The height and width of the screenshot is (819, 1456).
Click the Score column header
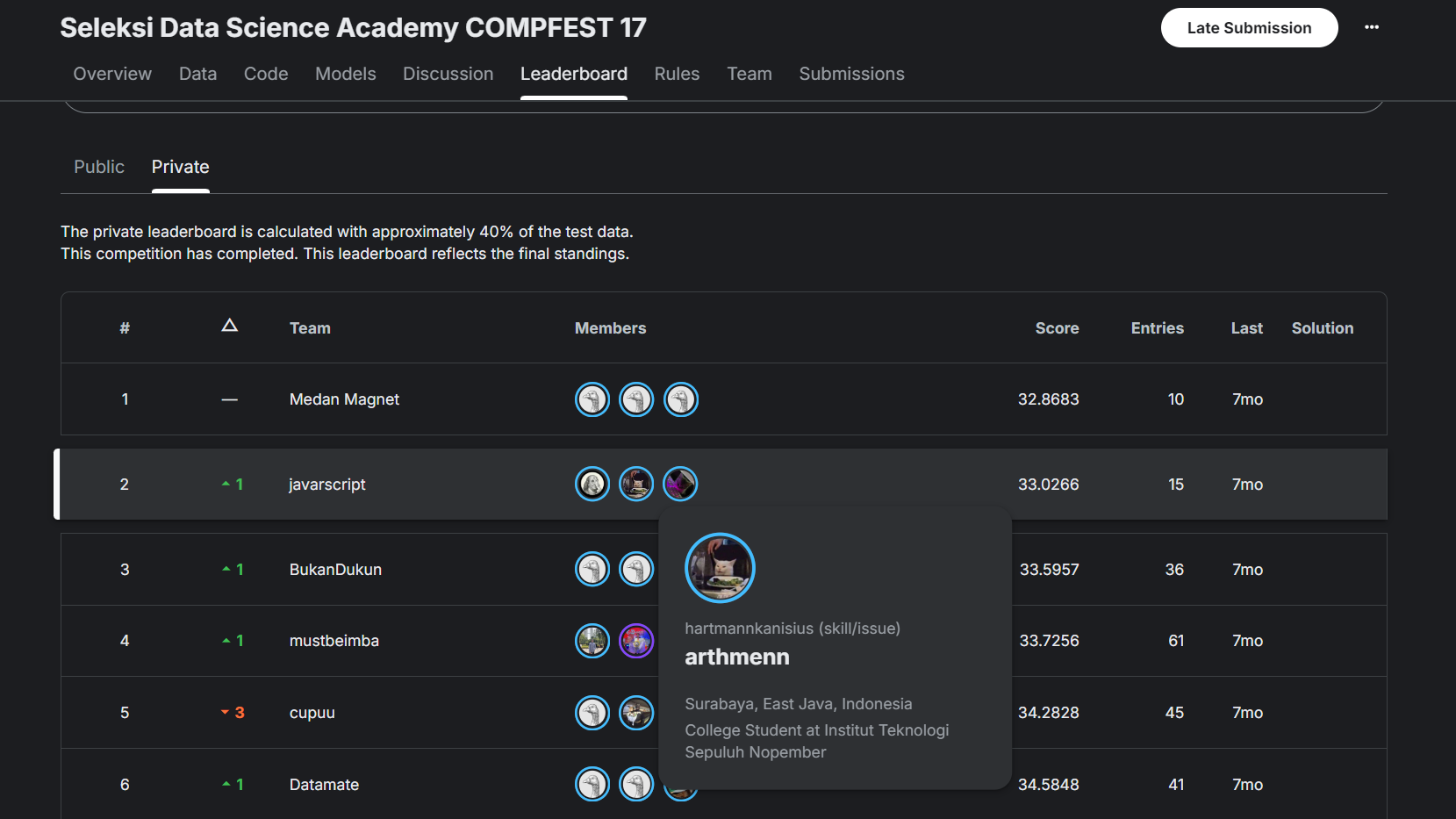[1057, 328]
